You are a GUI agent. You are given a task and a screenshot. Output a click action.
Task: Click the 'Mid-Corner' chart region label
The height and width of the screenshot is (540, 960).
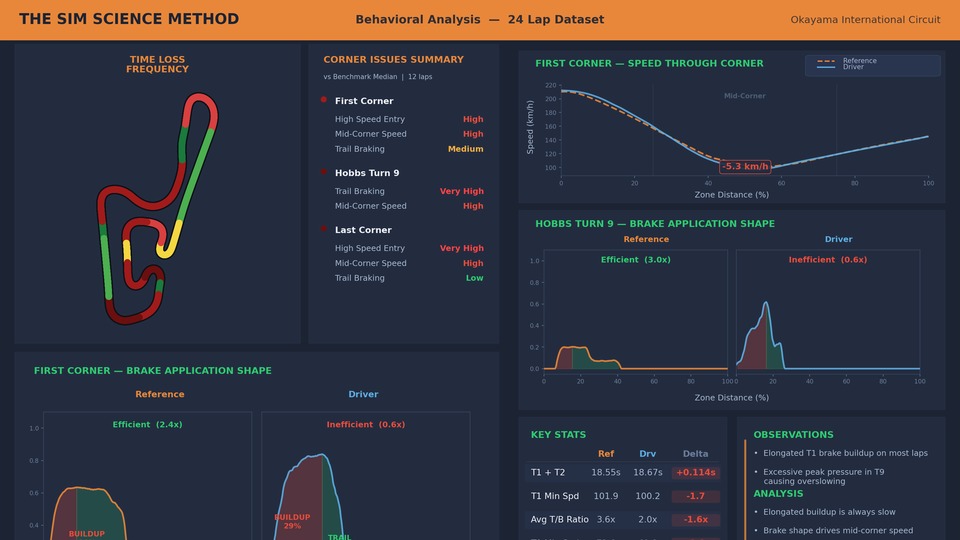pyautogui.click(x=744, y=96)
